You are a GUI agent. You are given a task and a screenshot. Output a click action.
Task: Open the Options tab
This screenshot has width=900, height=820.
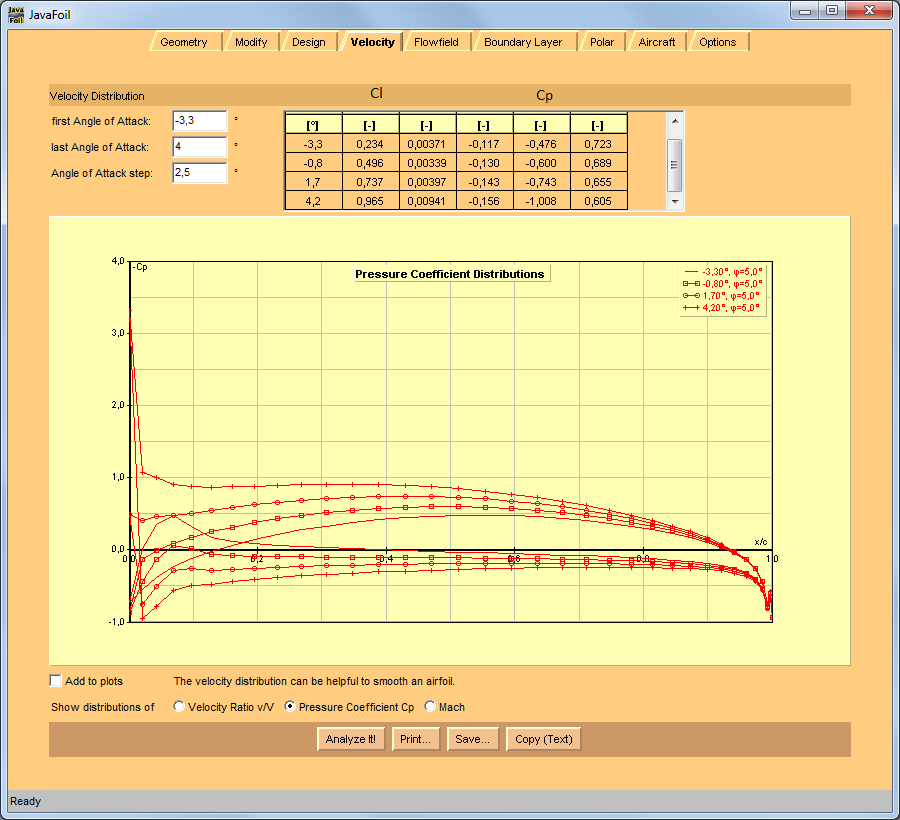click(717, 42)
